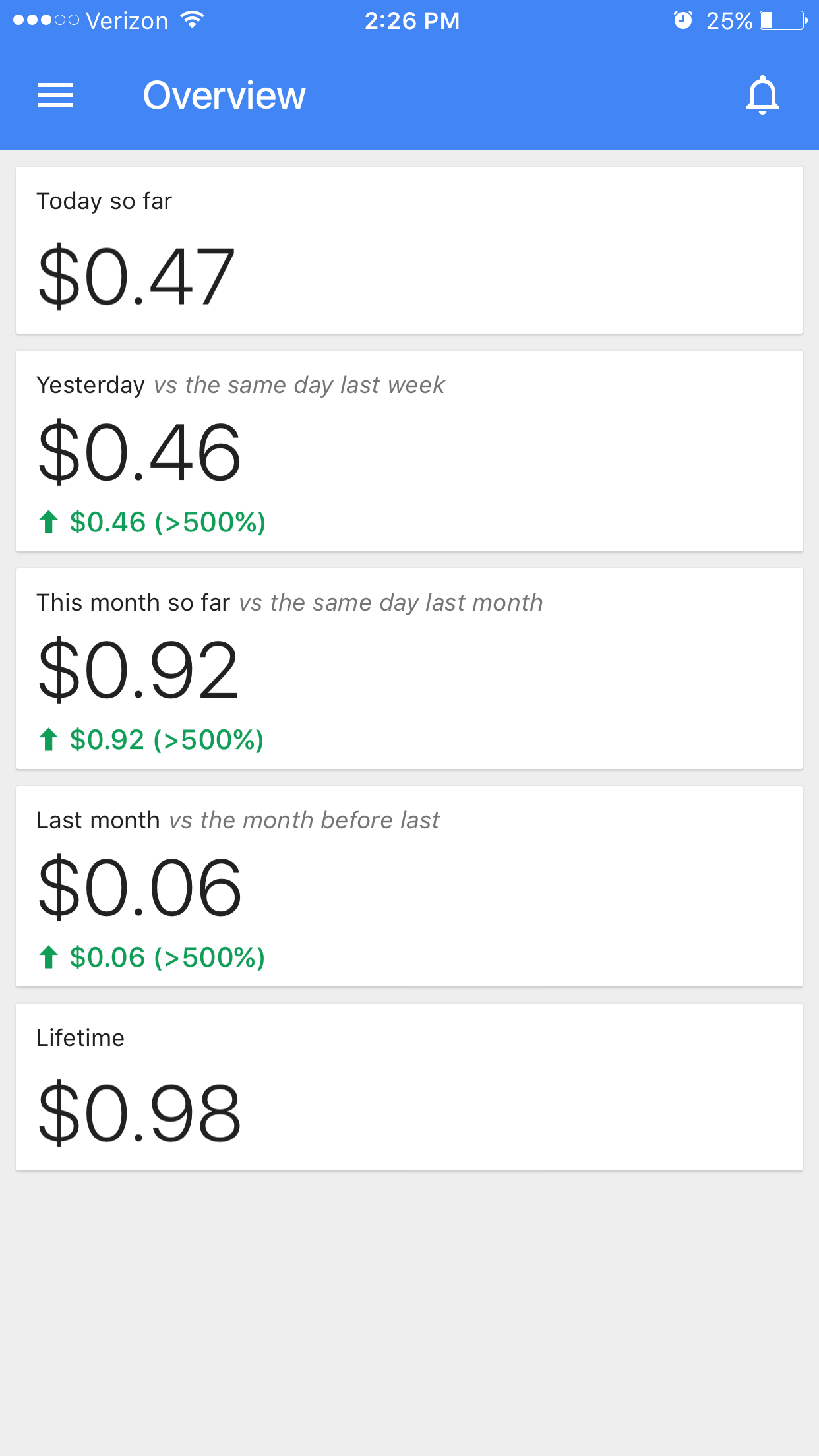Open the Today so far earnings card
819x1456 pixels.
(x=409, y=251)
